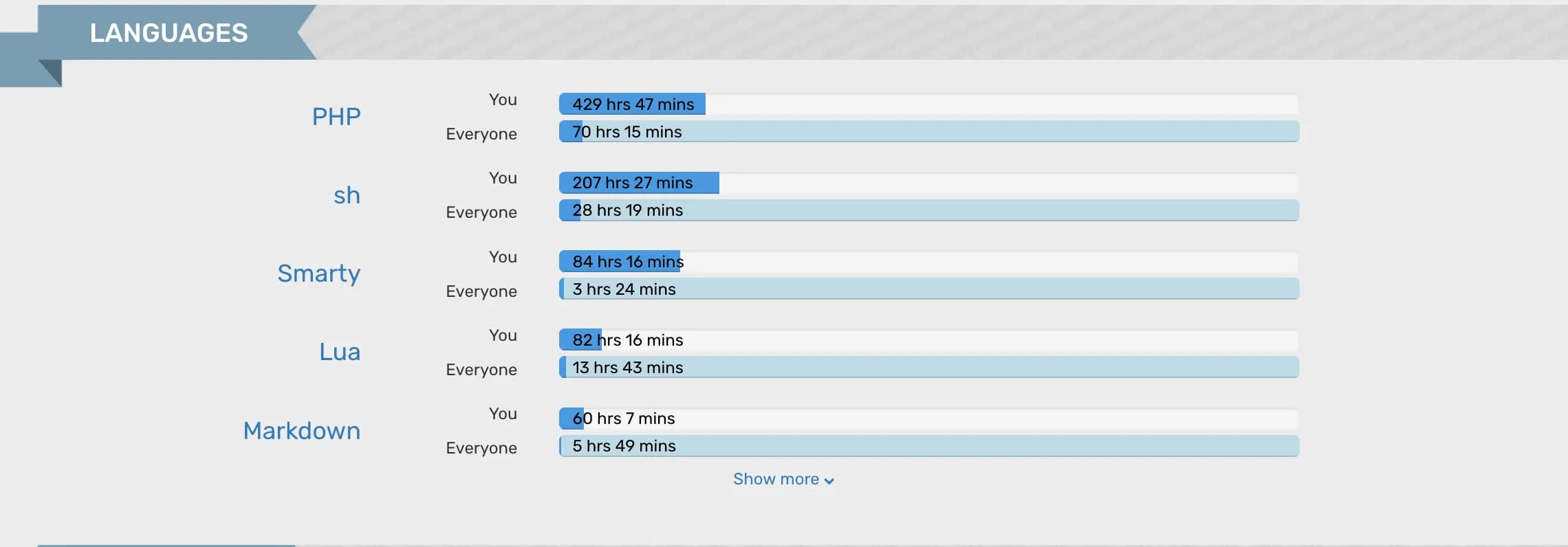
Task: Open the sh language link
Action: 347,196
